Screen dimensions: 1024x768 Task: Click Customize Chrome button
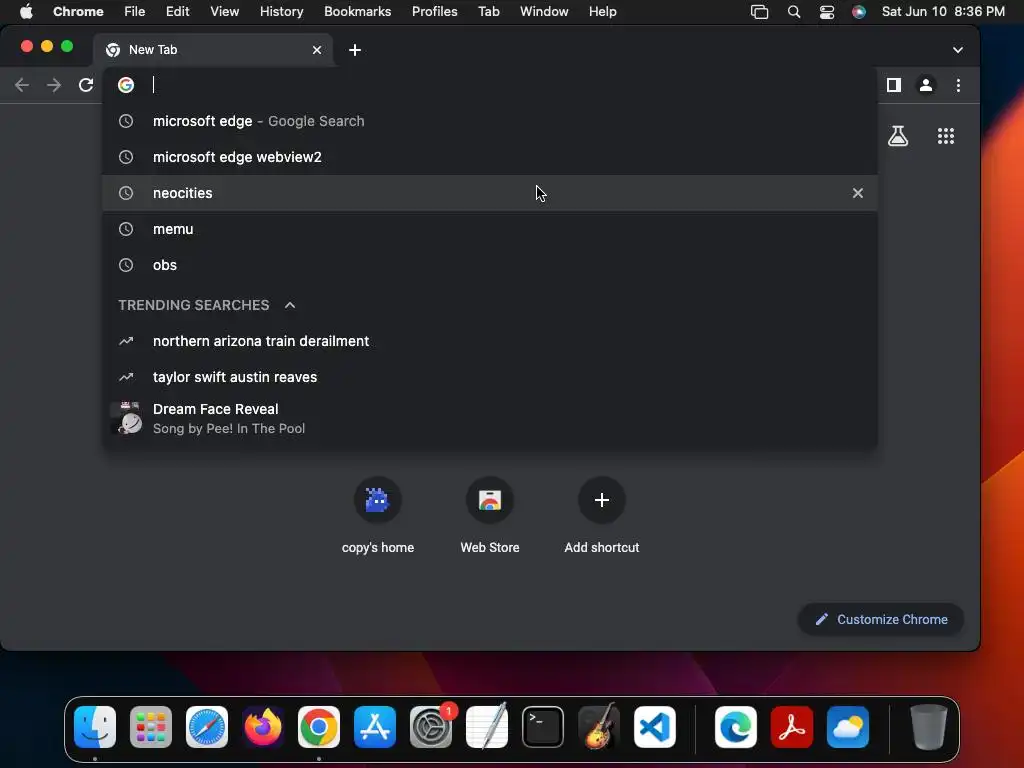(880, 619)
